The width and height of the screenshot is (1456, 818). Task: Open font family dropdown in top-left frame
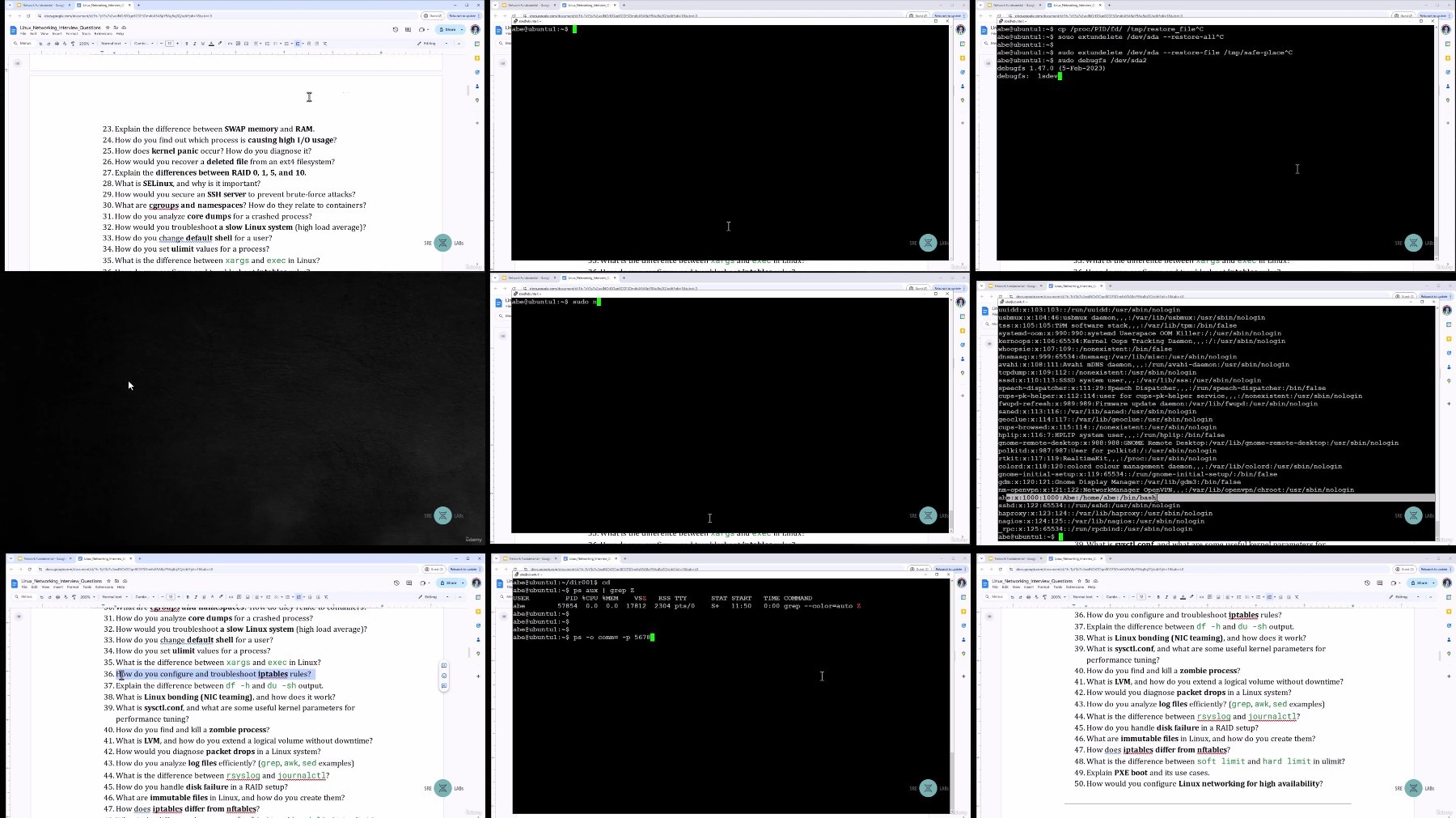143,44
